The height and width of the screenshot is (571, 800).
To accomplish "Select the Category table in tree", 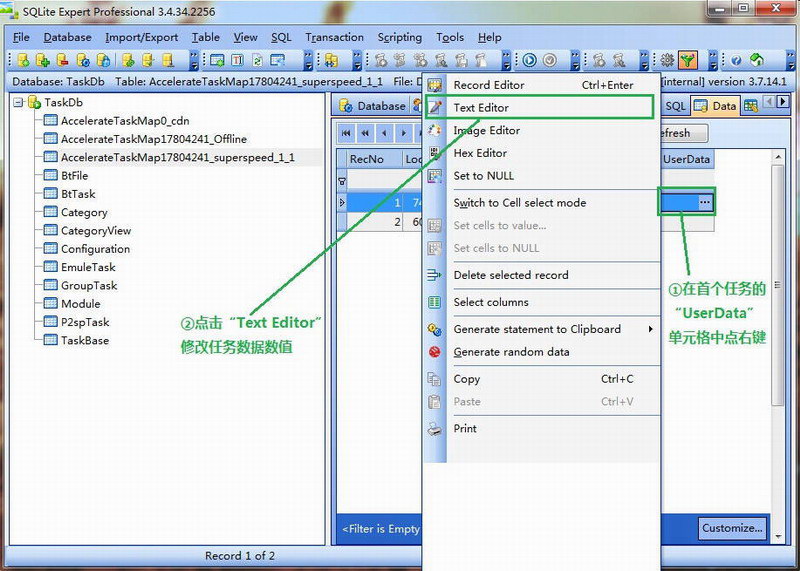I will tap(84, 212).
